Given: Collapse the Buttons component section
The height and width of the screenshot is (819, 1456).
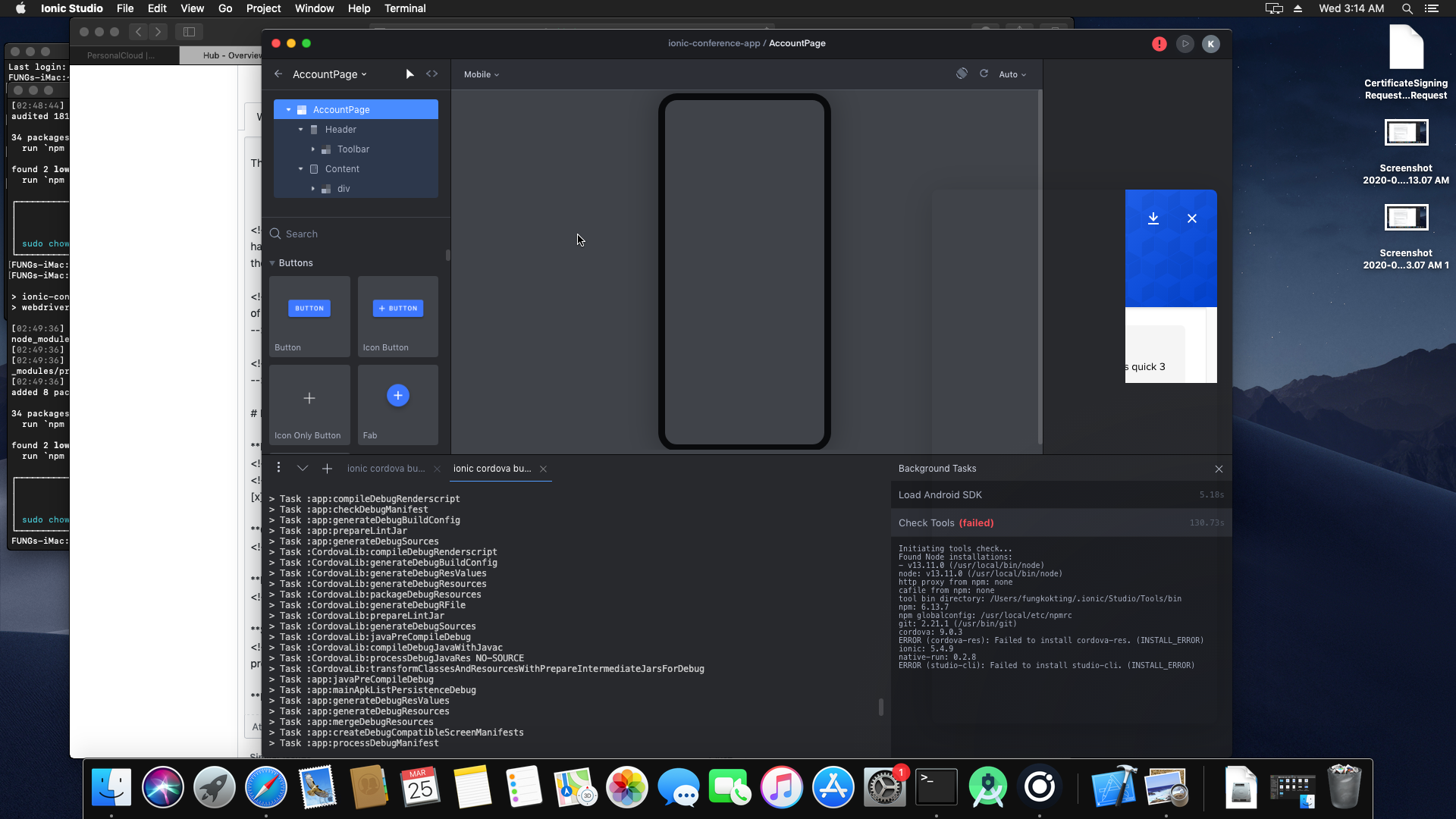Looking at the screenshot, I should 273,263.
